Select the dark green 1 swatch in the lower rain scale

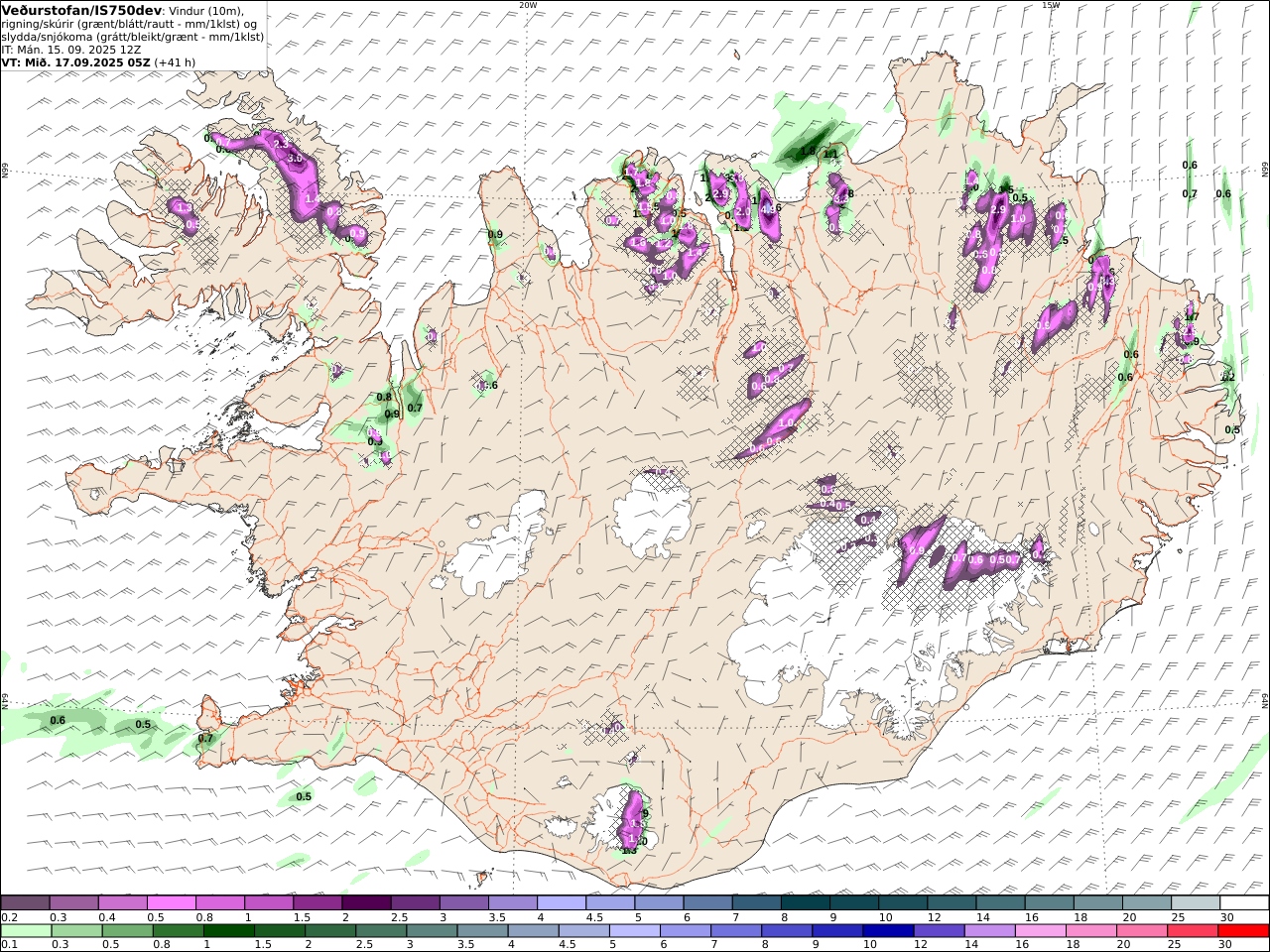[x=229, y=930]
